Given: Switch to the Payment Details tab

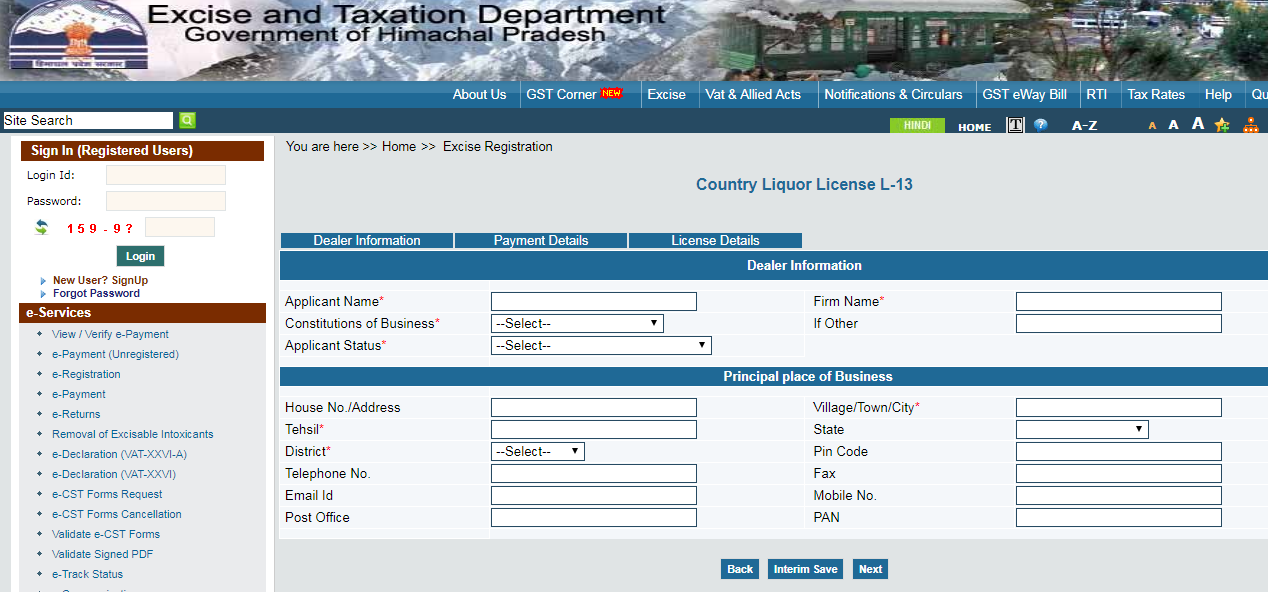Looking at the screenshot, I should 540,240.
